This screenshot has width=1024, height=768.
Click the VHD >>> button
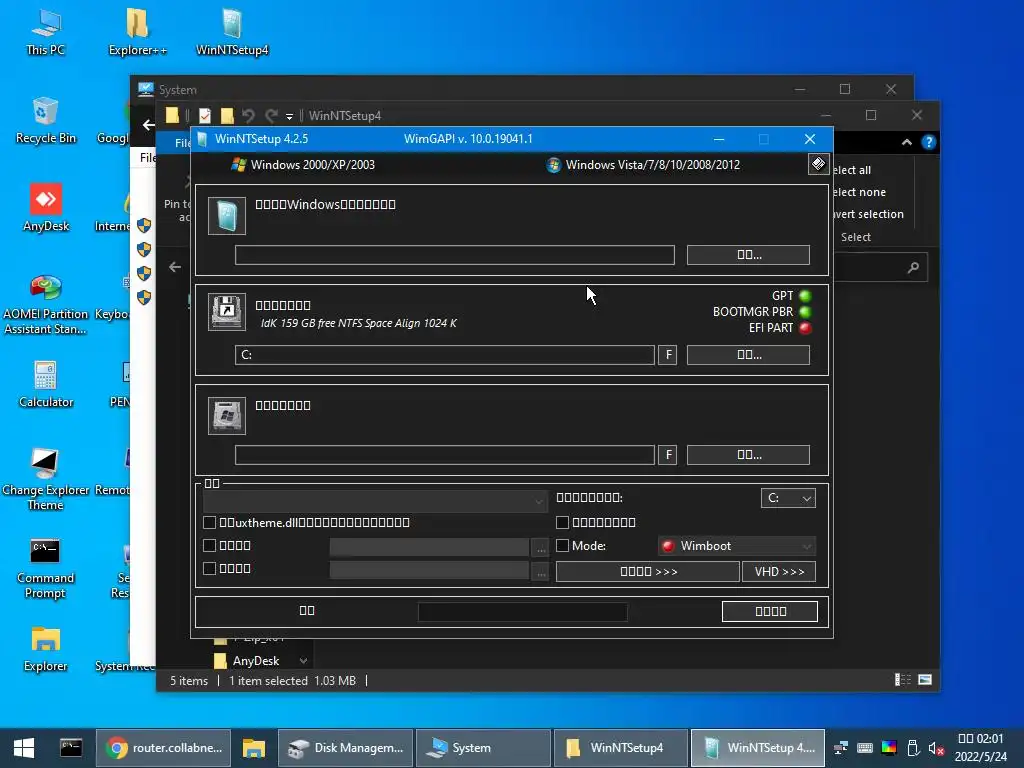pos(779,571)
